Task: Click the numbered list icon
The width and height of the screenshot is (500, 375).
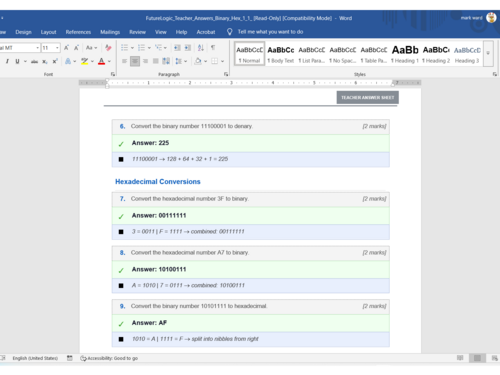Action: point(141,48)
